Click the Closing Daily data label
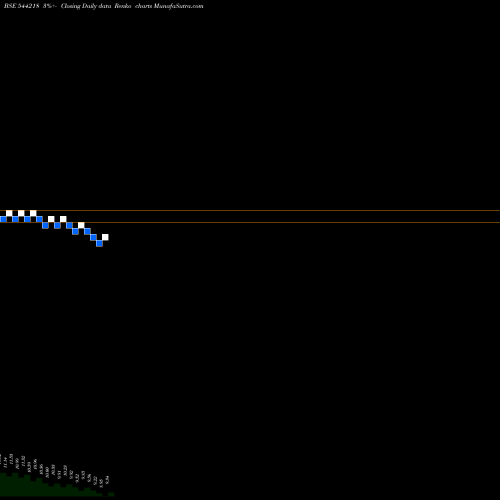 [x=86, y=6]
